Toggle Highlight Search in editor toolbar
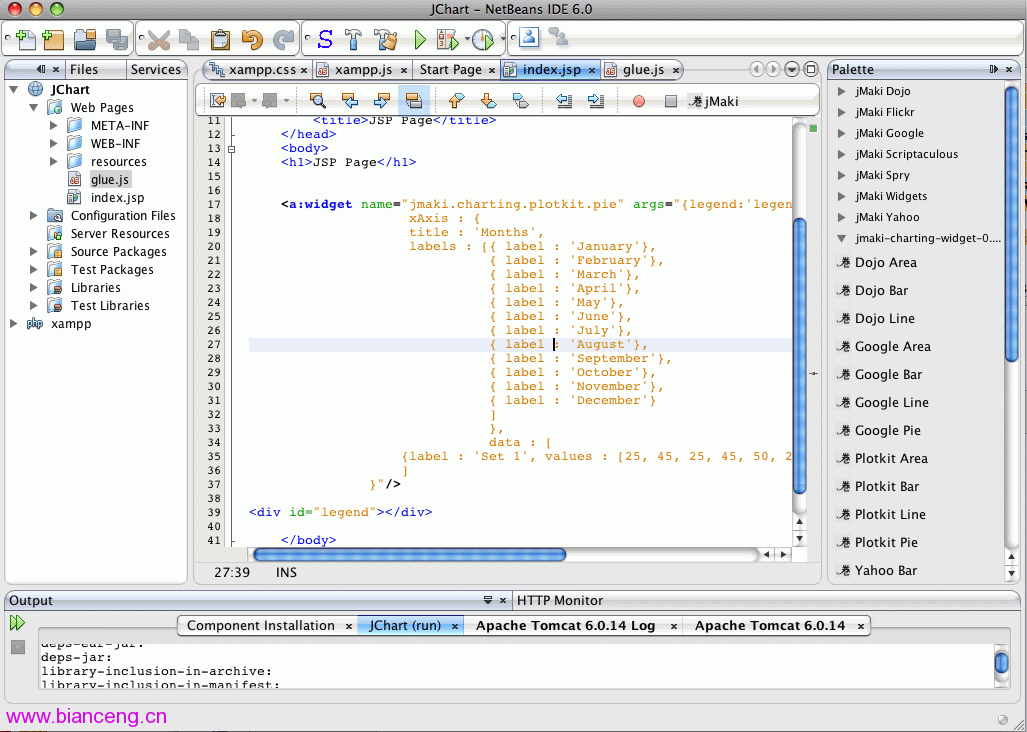Screen dimensions: 1027x732 pyautogui.click(x=413, y=100)
